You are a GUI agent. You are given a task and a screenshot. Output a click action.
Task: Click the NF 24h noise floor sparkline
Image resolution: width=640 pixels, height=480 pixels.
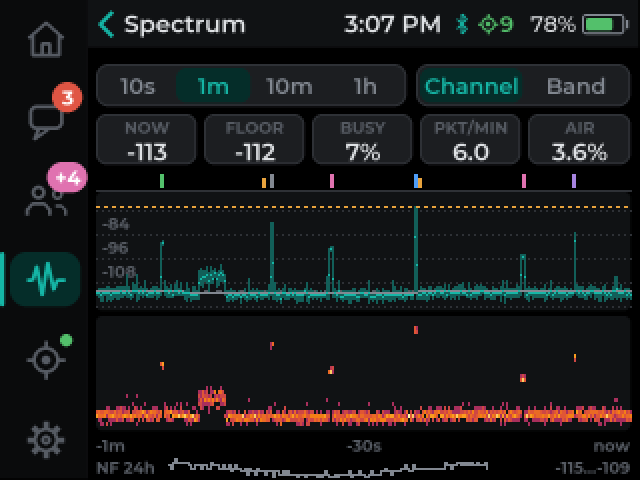click(x=329, y=468)
